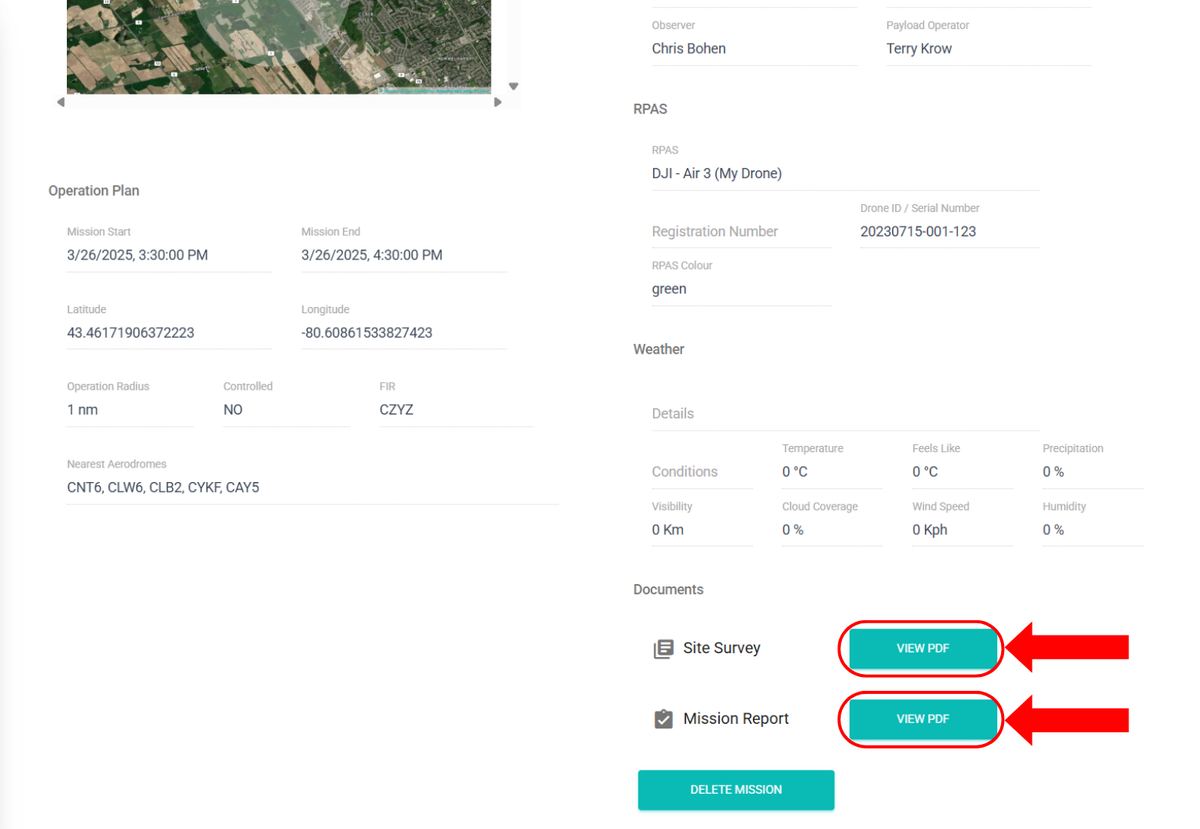
Task: Select the Longitude value field
Action: coord(403,333)
